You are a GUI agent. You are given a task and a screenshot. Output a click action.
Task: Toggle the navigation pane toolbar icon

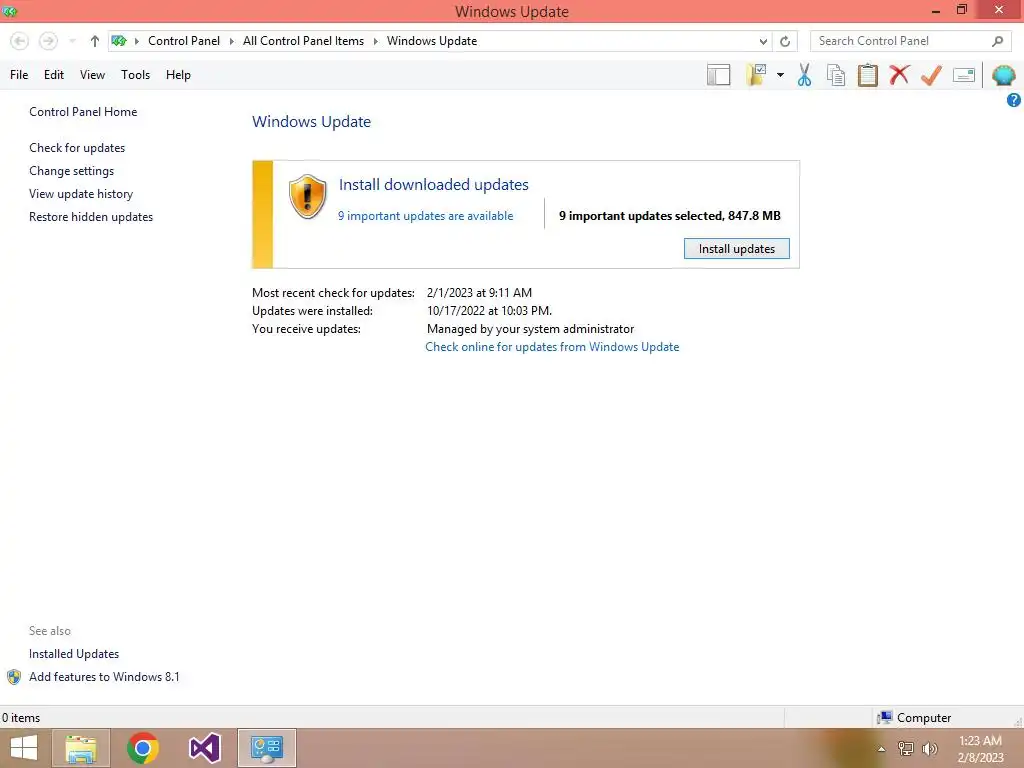tap(718, 75)
